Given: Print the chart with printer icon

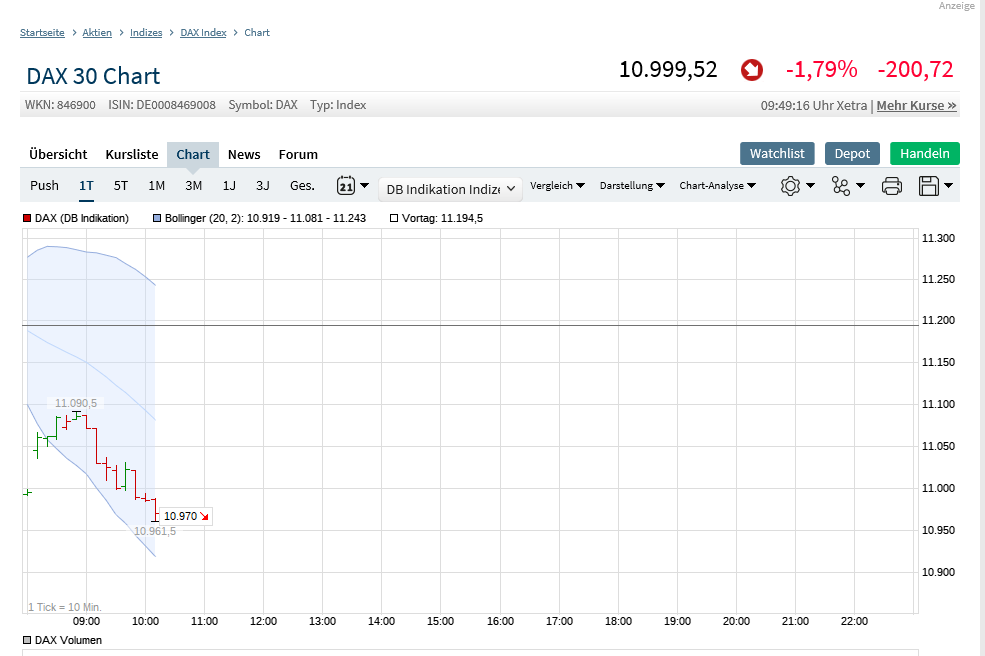Looking at the screenshot, I should [x=891, y=186].
